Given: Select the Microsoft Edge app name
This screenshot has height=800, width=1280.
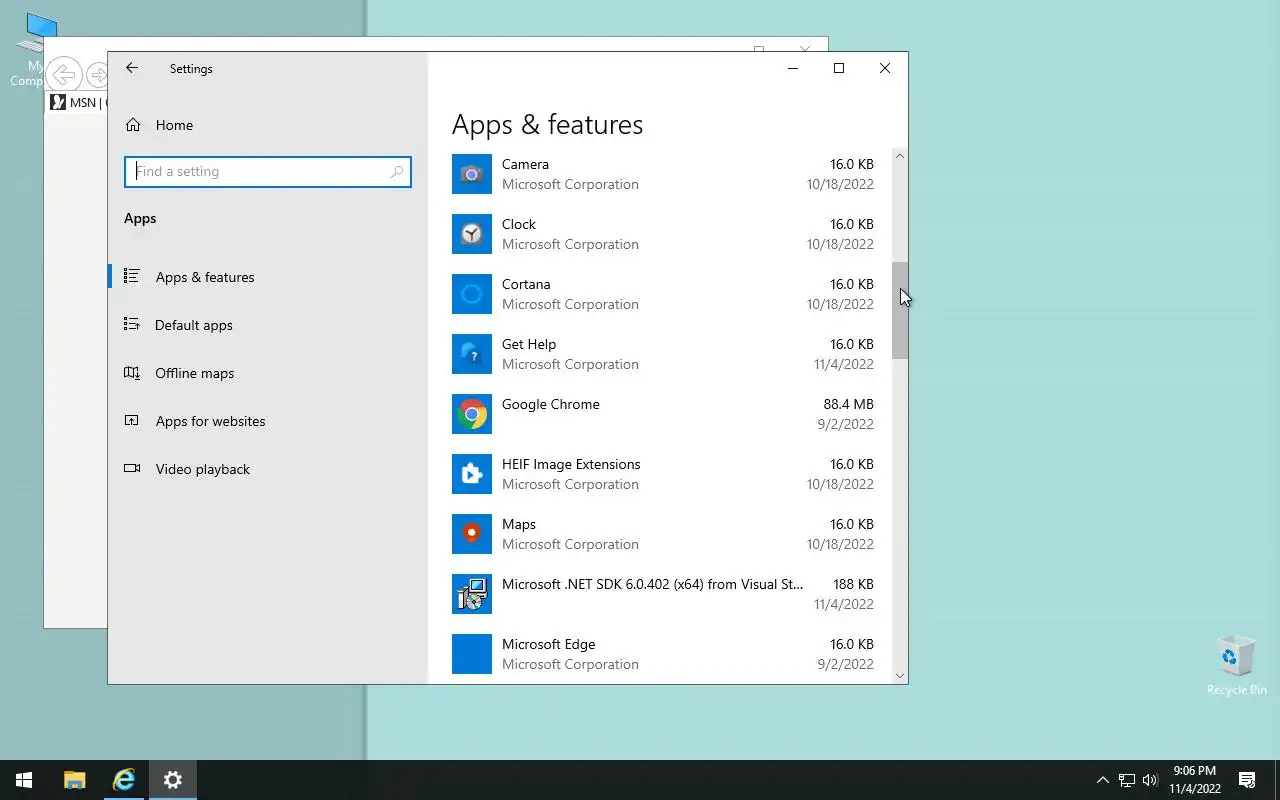Looking at the screenshot, I should point(548,644).
